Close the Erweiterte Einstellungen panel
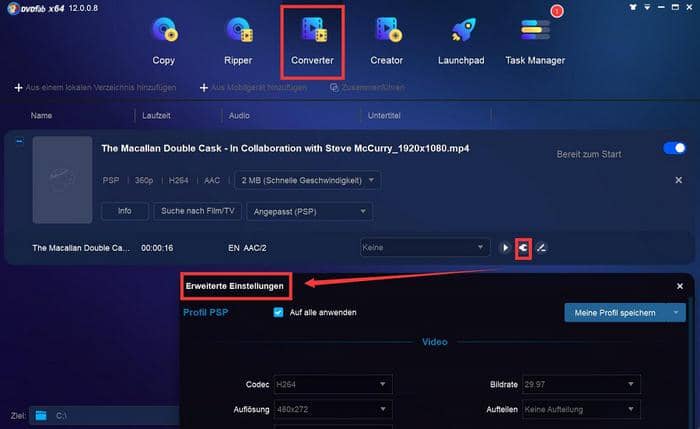 click(x=679, y=286)
